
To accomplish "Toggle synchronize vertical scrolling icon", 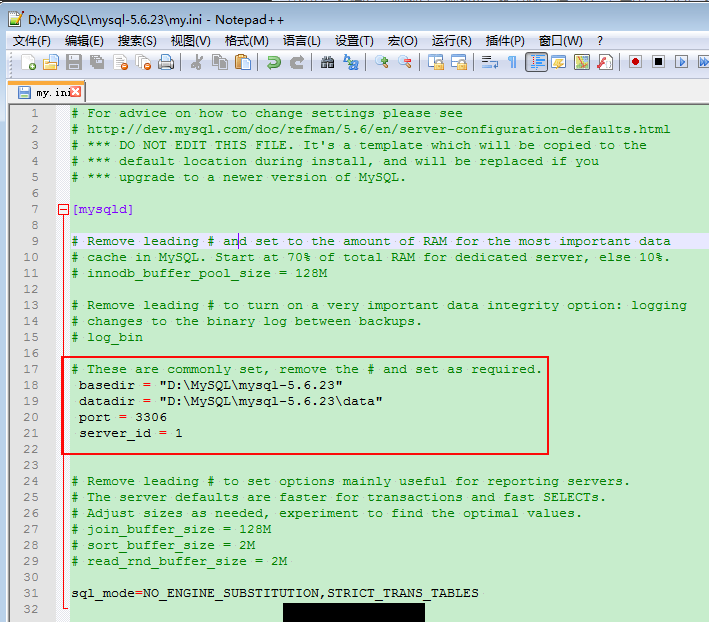I will coord(436,62).
